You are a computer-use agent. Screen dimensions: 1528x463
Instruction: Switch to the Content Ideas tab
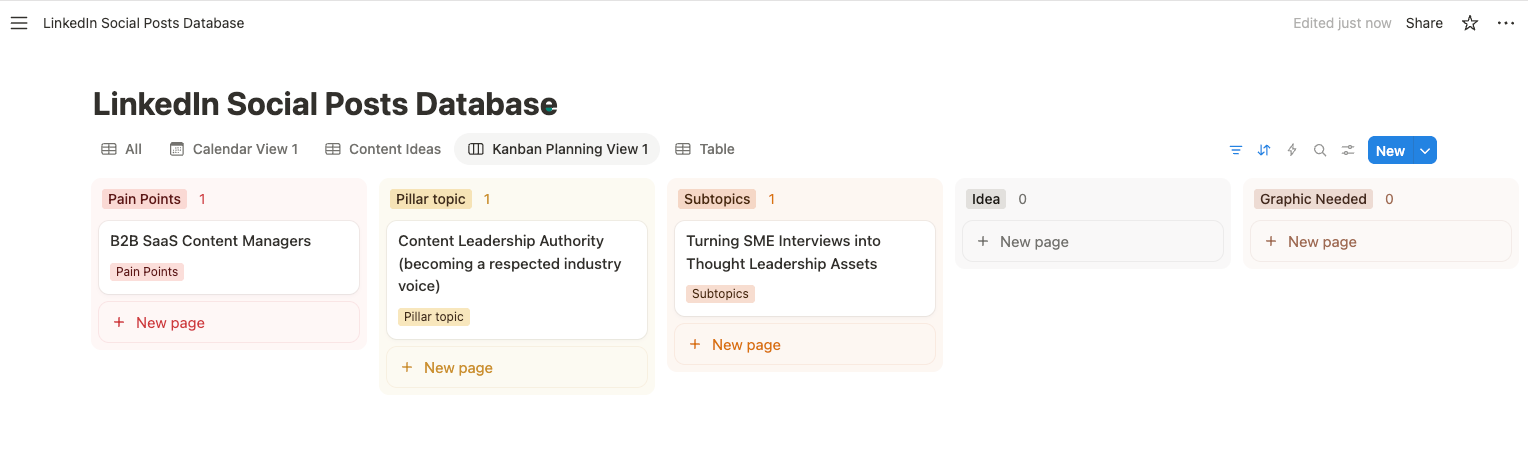383,149
